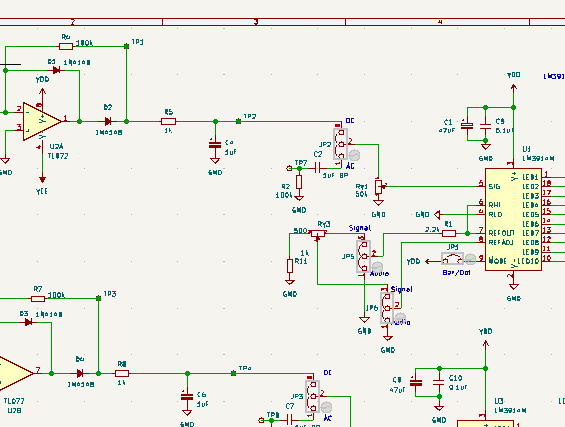Click GND arrow at RLO pin

click(x=437, y=215)
